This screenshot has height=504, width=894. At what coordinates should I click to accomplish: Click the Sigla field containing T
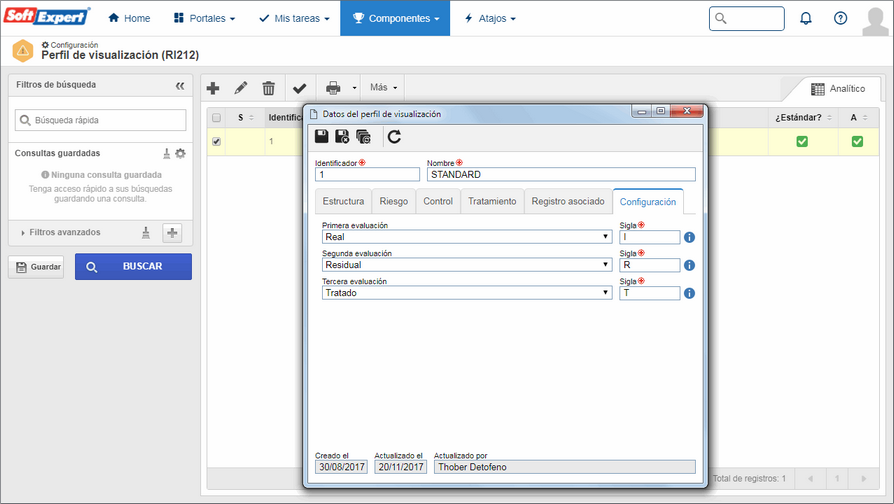point(649,293)
